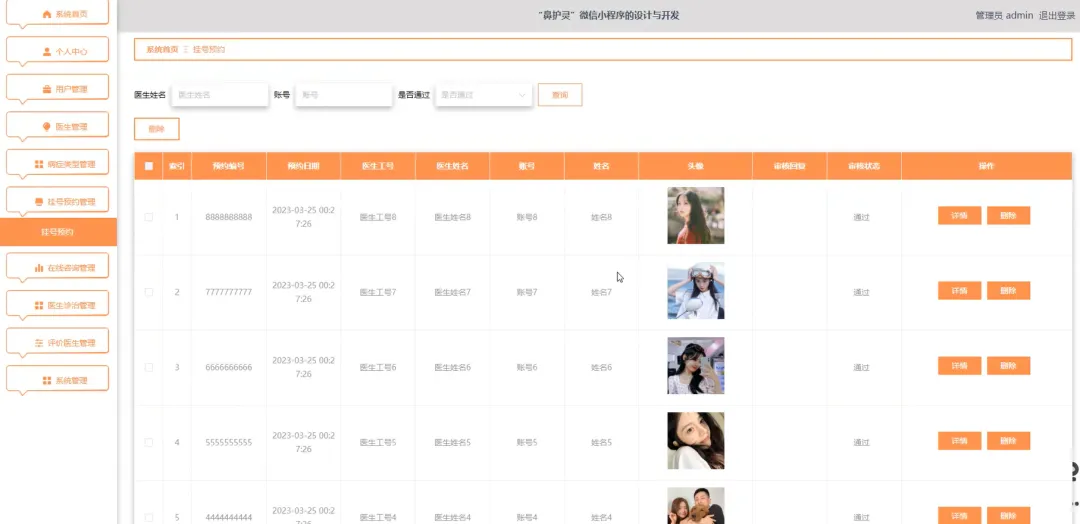Click the date cell in 医生工号7 row
The height and width of the screenshot is (524, 1080).
pyautogui.click(x=303, y=292)
